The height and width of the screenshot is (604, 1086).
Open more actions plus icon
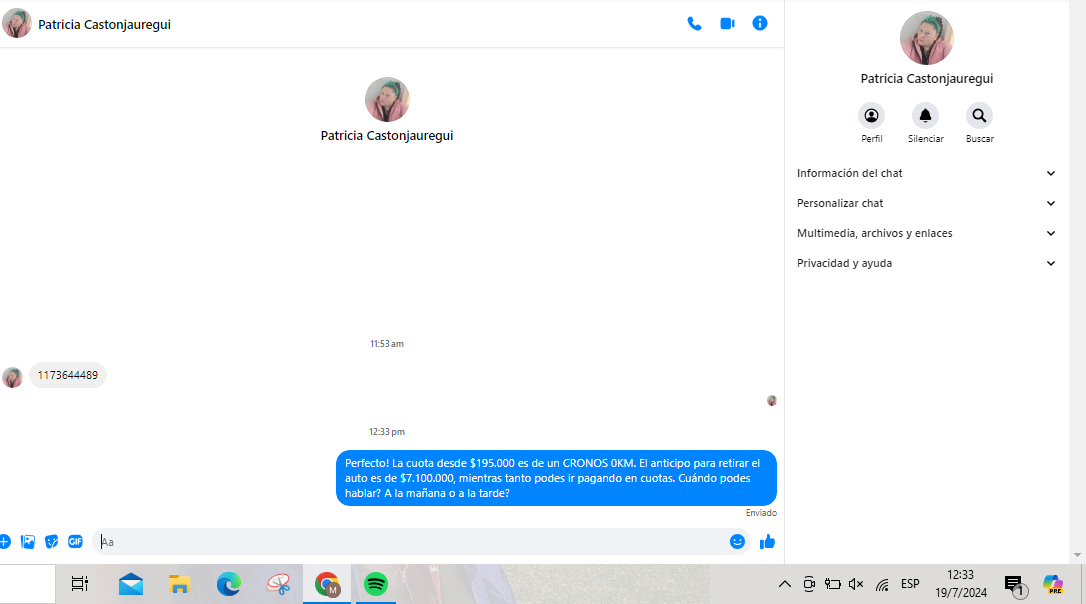pyautogui.click(x=5, y=542)
